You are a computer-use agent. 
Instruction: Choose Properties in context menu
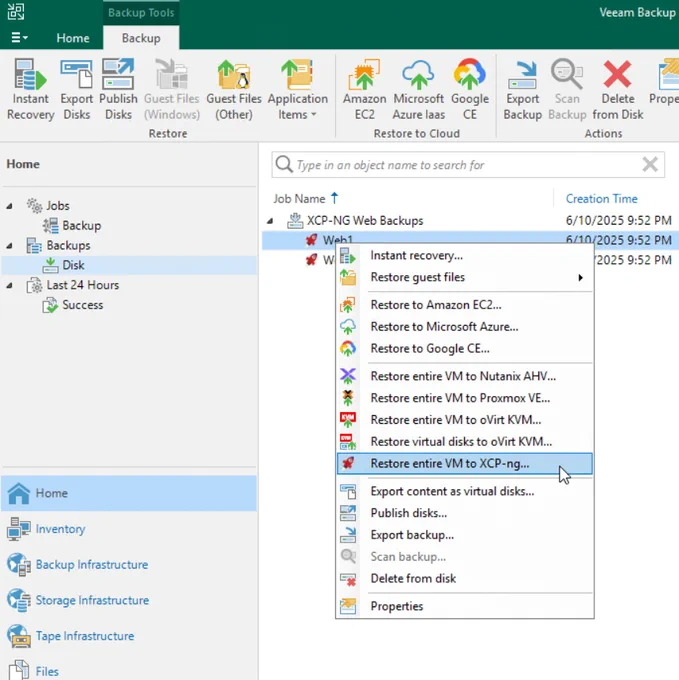pyautogui.click(x=464, y=606)
